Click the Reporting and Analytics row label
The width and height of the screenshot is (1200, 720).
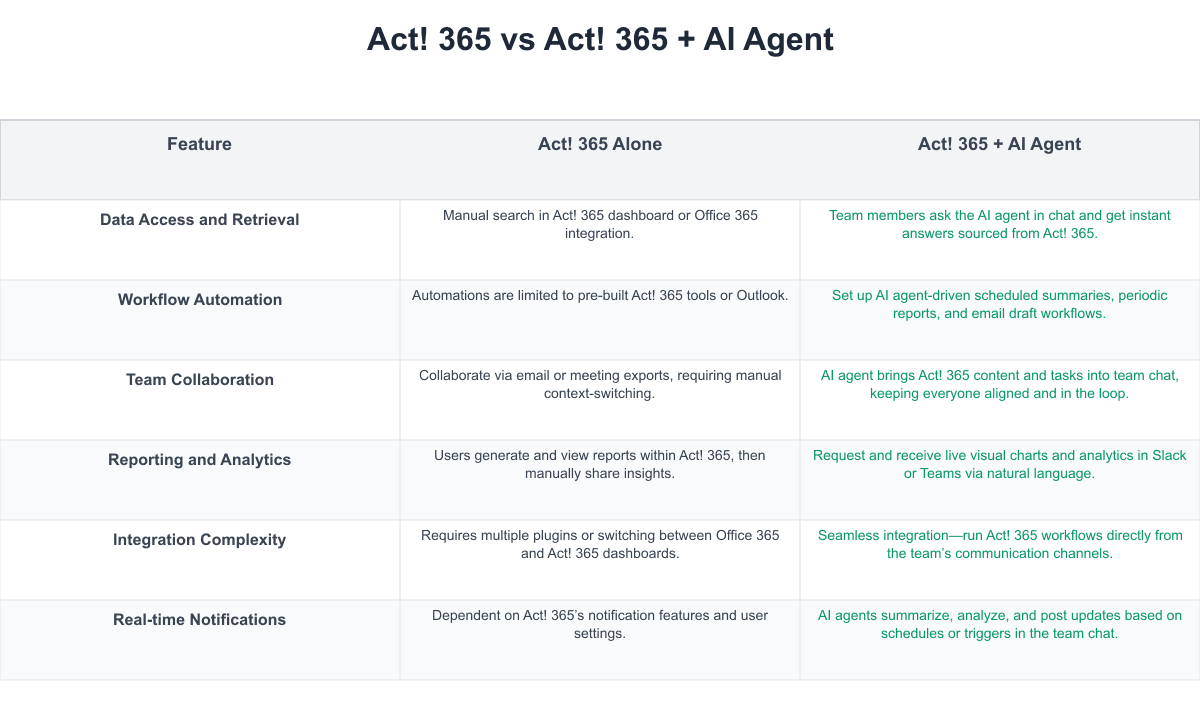[199, 460]
